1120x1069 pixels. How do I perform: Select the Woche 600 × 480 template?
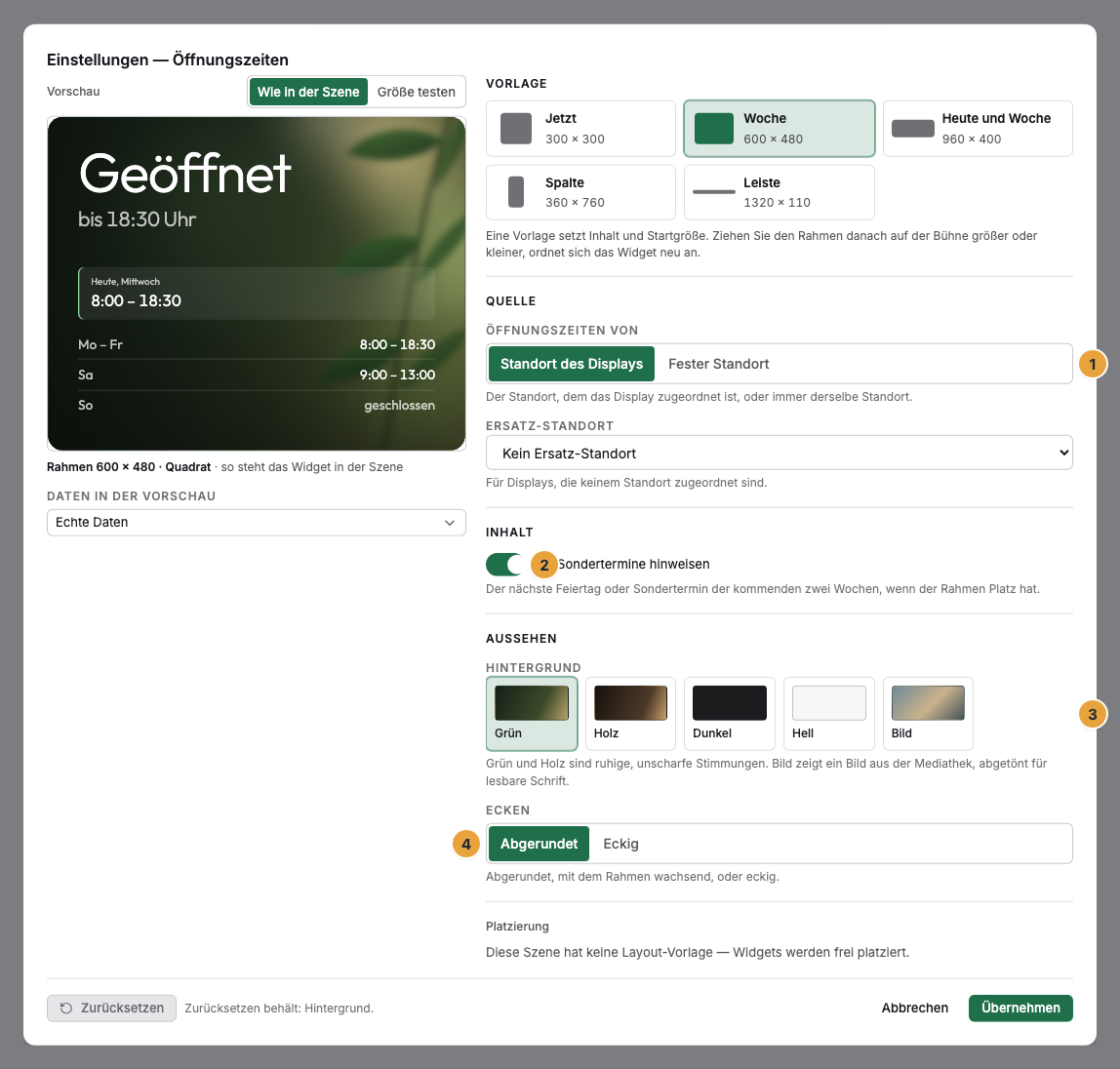point(779,129)
